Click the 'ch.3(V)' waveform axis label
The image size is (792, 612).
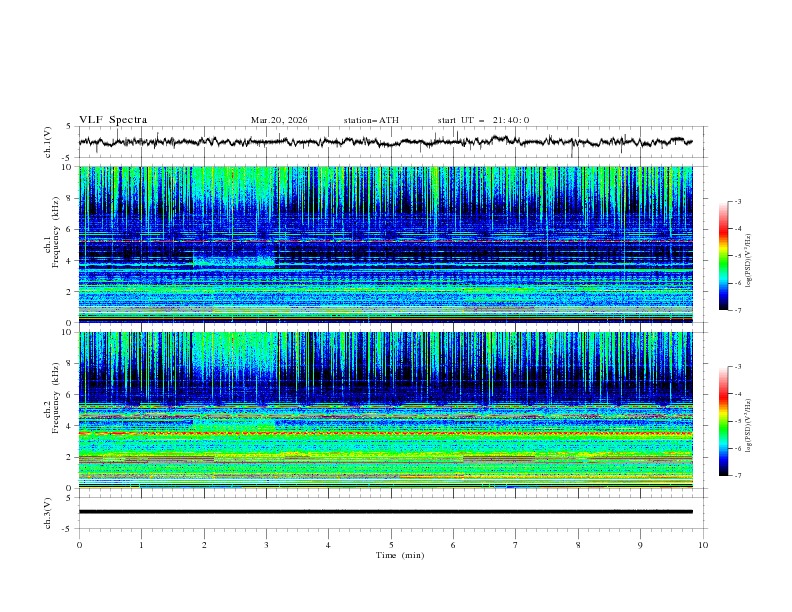tap(48, 513)
